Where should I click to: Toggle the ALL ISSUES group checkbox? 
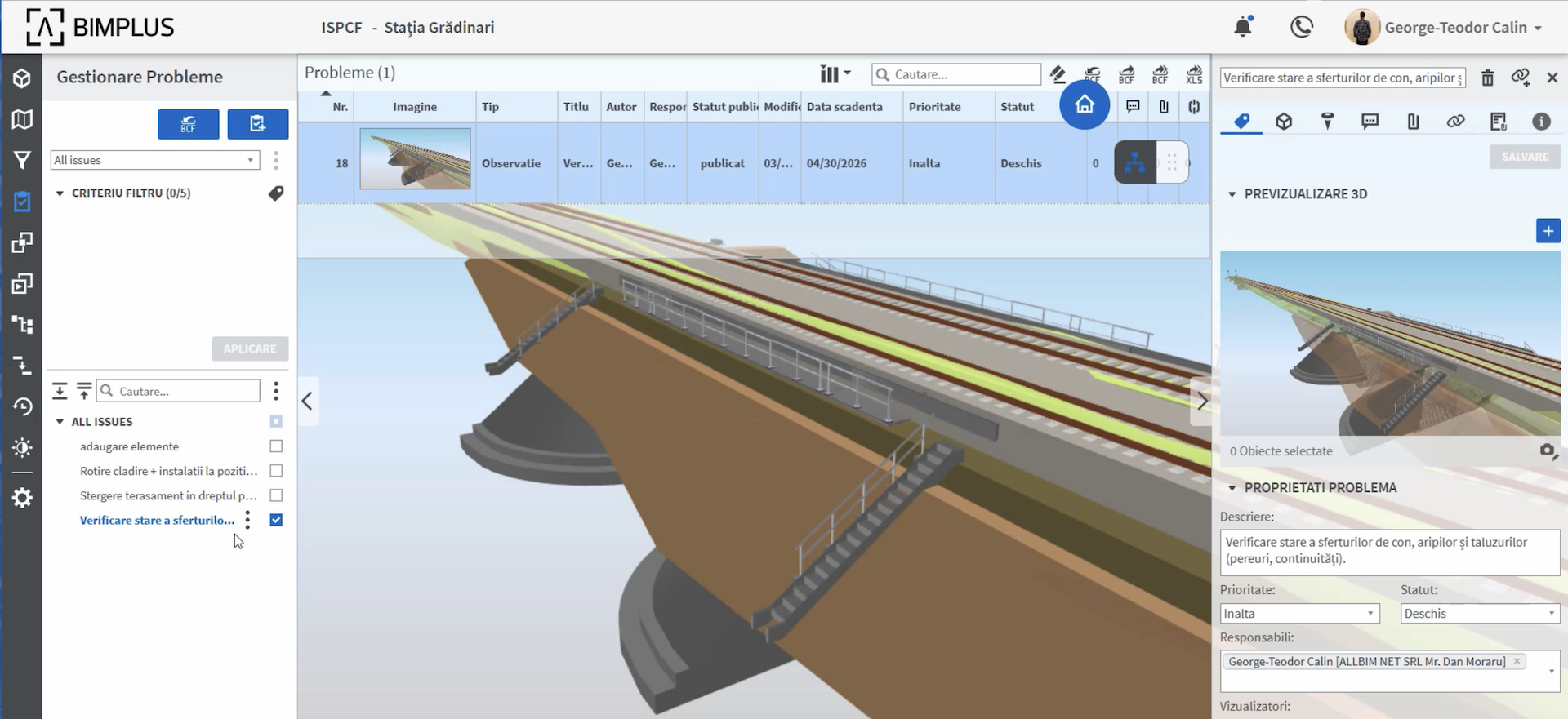pos(276,422)
